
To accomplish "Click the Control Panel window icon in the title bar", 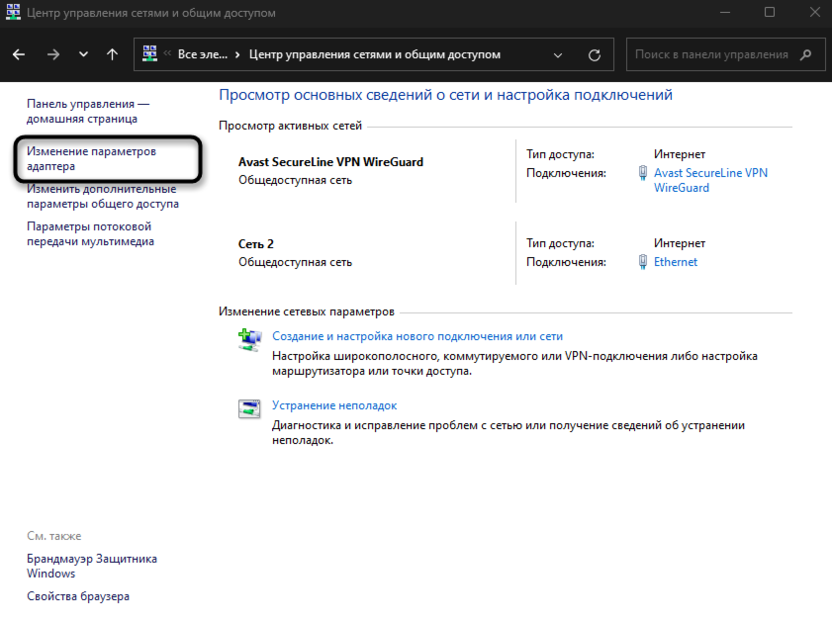I will [13, 13].
